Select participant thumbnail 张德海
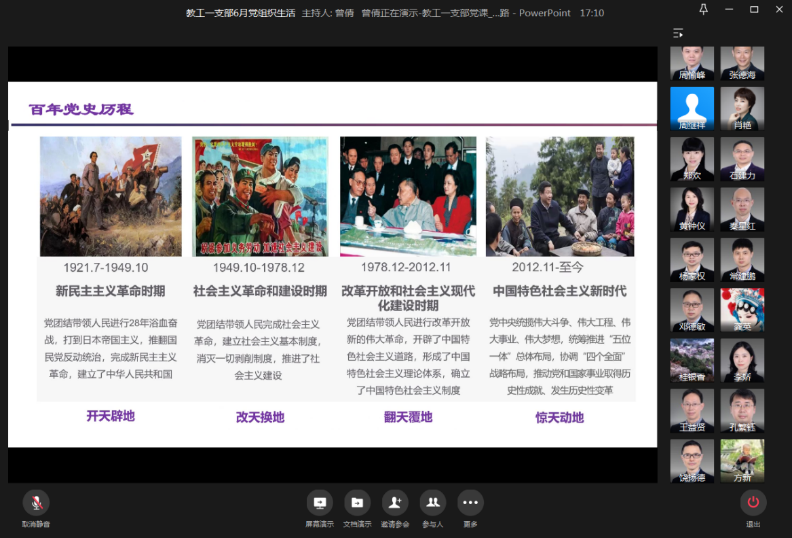The width and height of the screenshot is (792, 538). (x=742, y=61)
